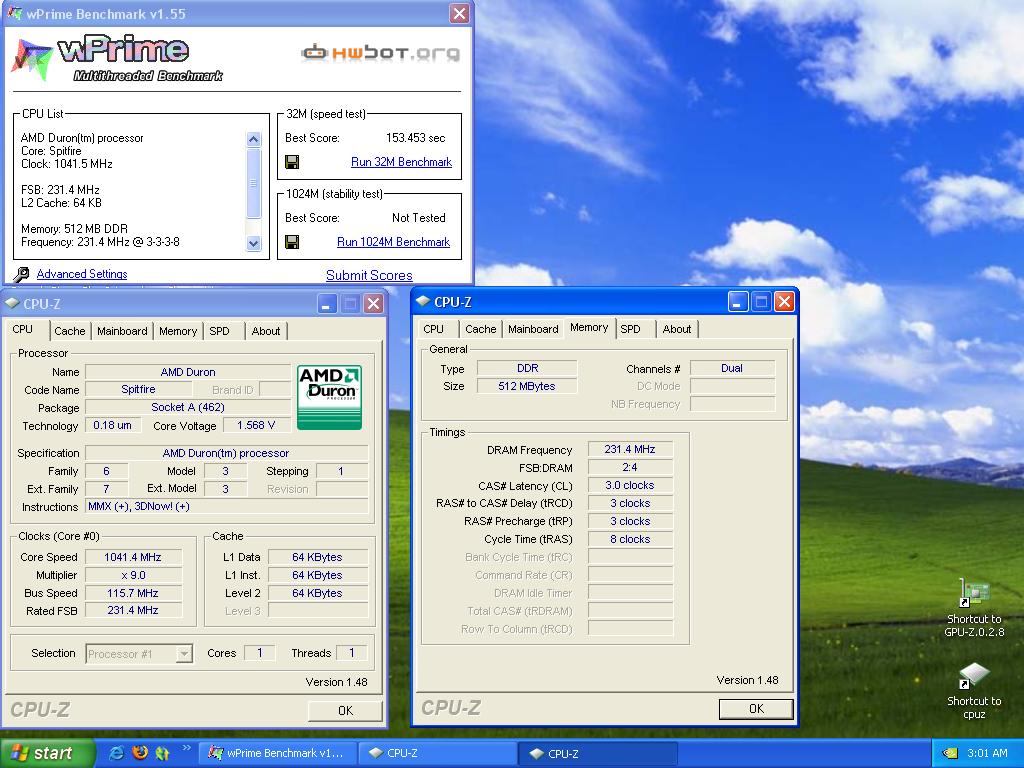Switch to Cache tab in left CPU-Z
1024x768 pixels.
click(x=70, y=331)
